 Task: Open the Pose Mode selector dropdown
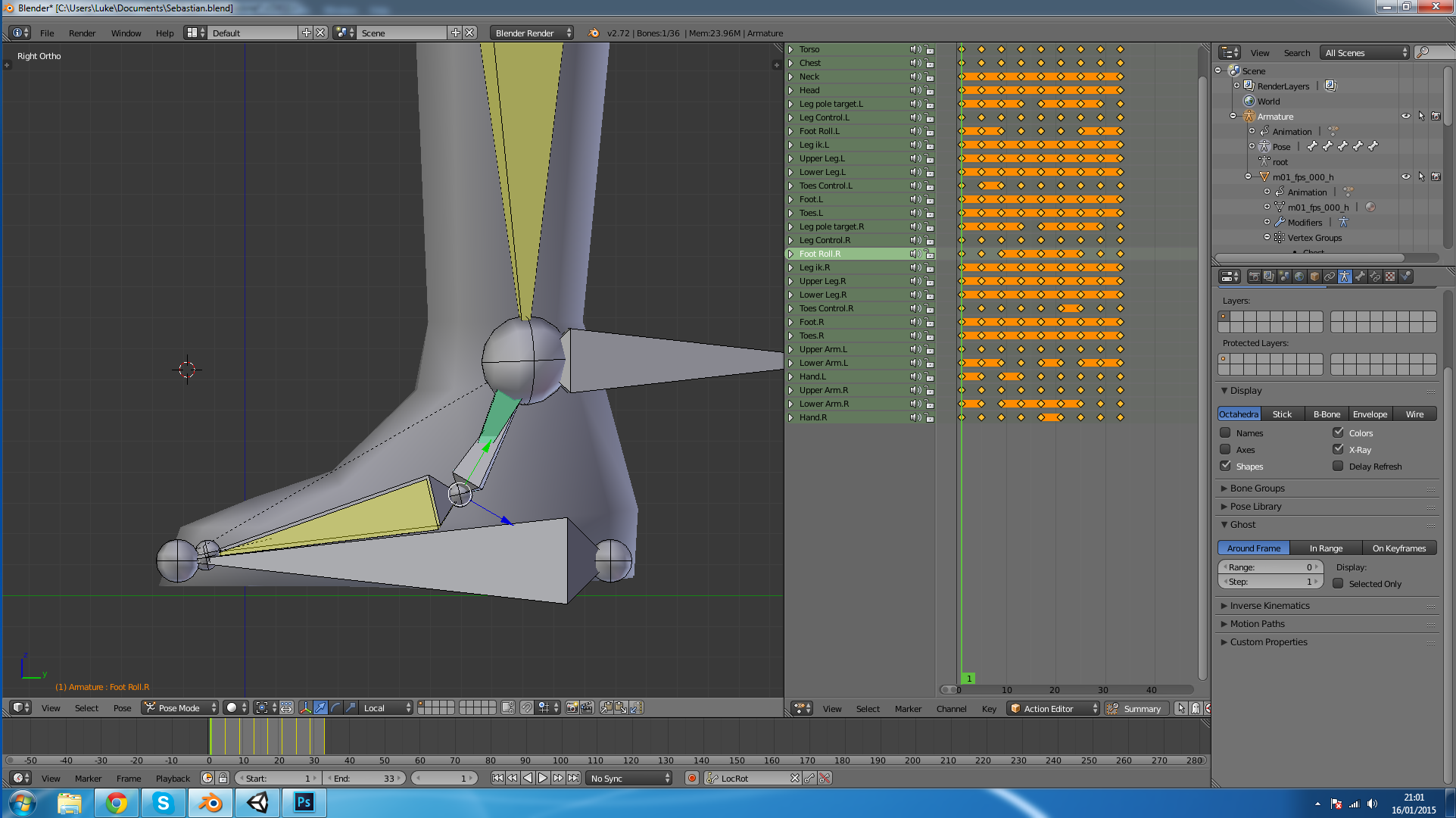click(180, 707)
